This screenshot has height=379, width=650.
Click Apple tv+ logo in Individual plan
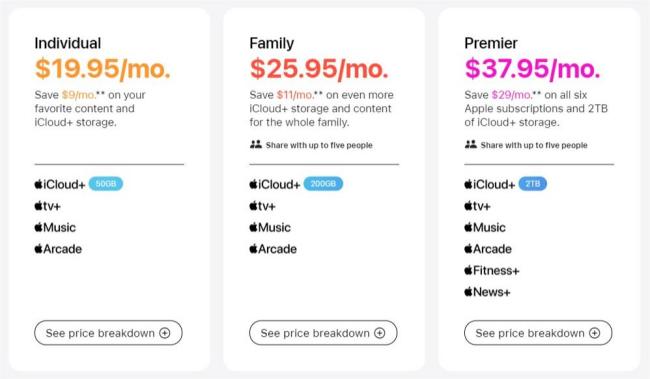48,206
